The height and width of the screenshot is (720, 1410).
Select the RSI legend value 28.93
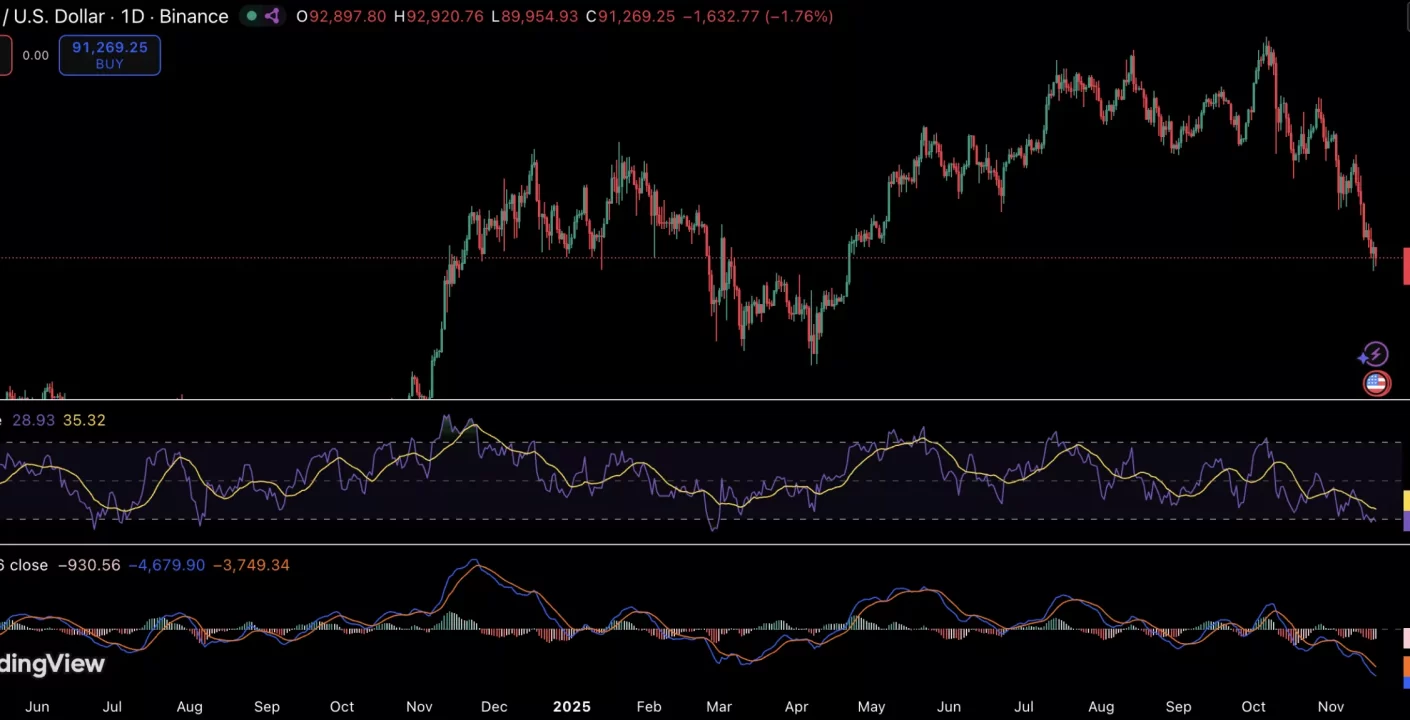(x=33, y=420)
